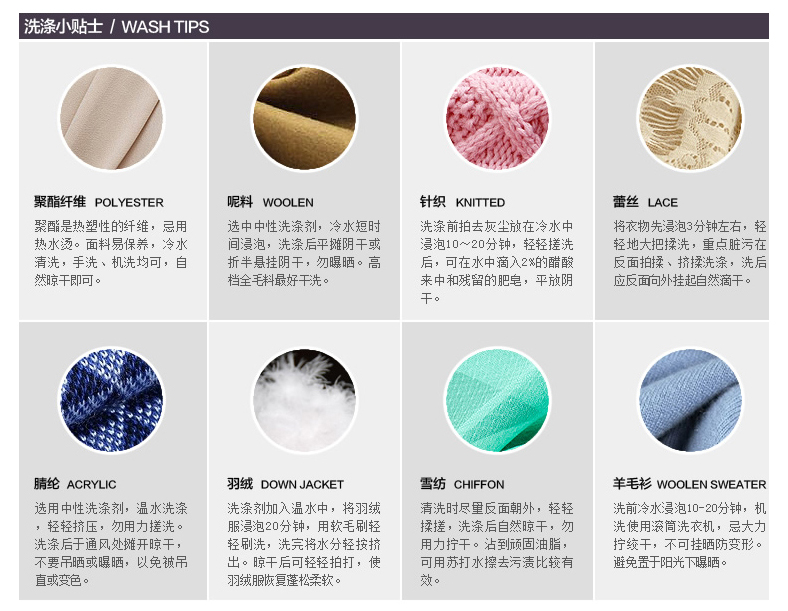The width and height of the screenshot is (788, 611).
Task: Click the blue acrylic knit pattern image
Action: pos(112,400)
